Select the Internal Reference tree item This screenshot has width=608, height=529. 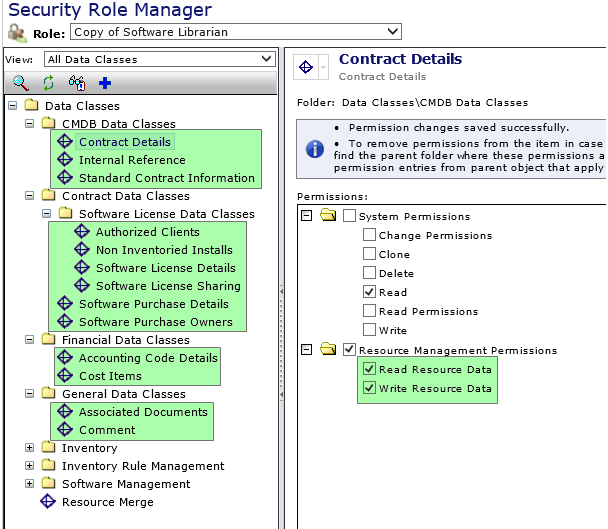pos(132,160)
